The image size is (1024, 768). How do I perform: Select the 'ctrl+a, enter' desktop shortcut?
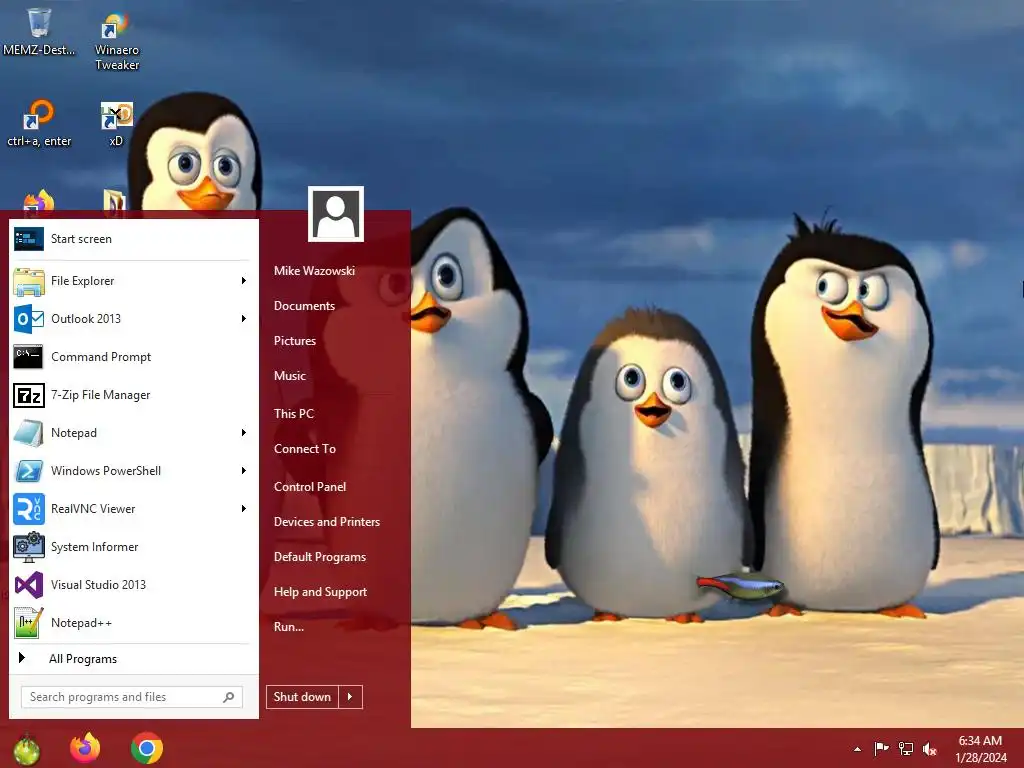(39, 123)
